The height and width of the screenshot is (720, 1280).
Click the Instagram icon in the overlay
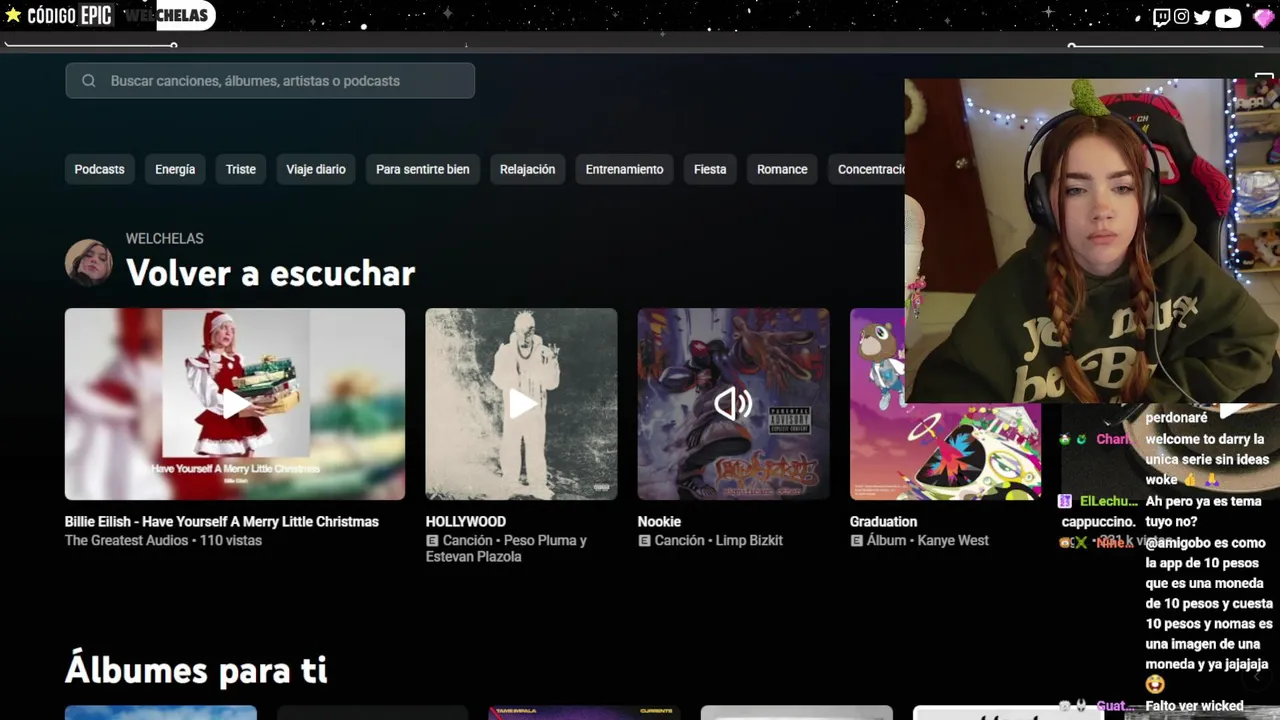[1181, 16]
